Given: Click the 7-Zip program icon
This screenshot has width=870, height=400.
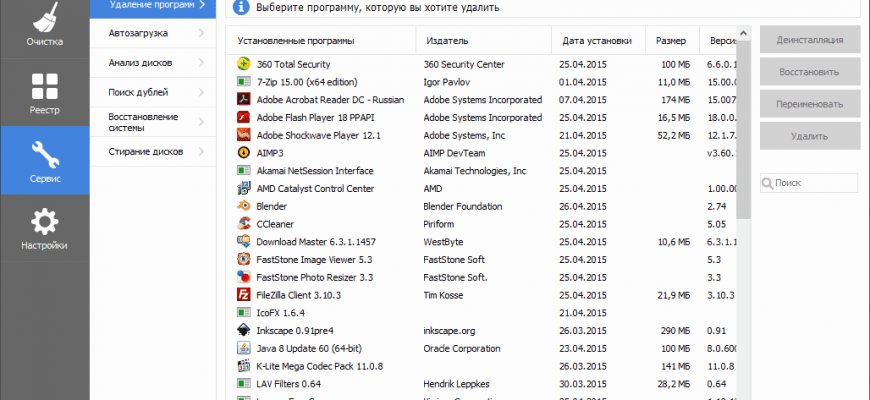Looking at the screenshot, I should click(243, 82).
